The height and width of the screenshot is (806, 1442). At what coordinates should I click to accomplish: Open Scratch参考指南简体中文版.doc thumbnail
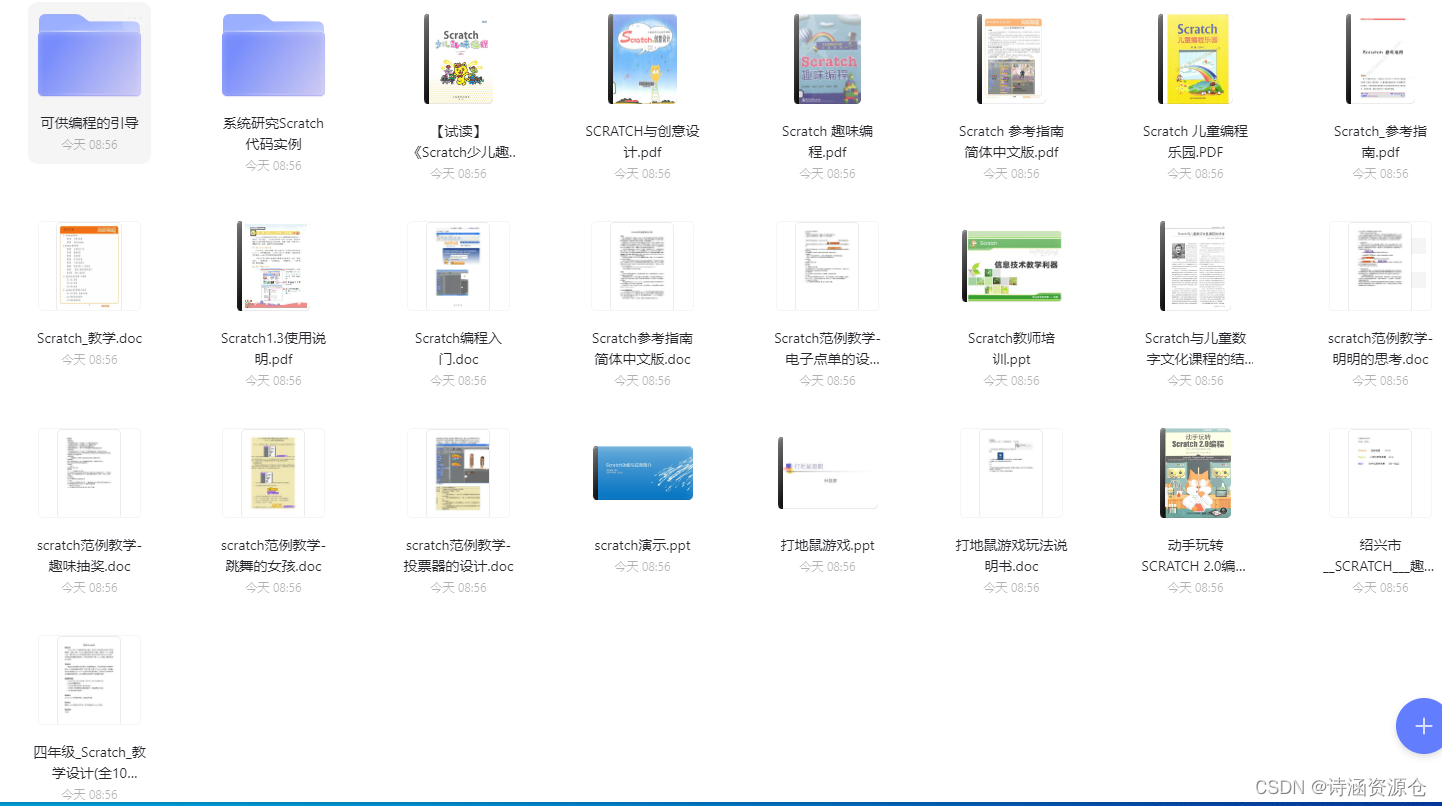(642, 266)
